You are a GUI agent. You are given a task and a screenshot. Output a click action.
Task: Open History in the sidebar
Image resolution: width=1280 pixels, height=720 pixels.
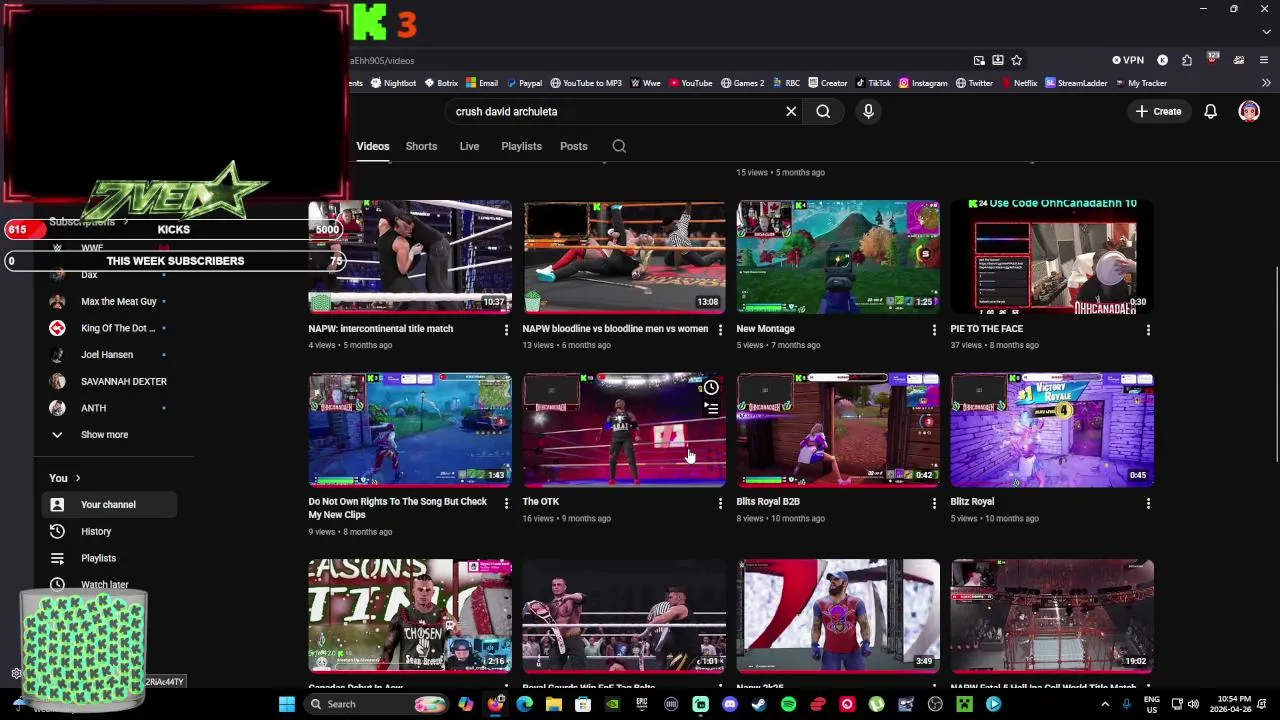pyautogui.click(x=96, y=531)
